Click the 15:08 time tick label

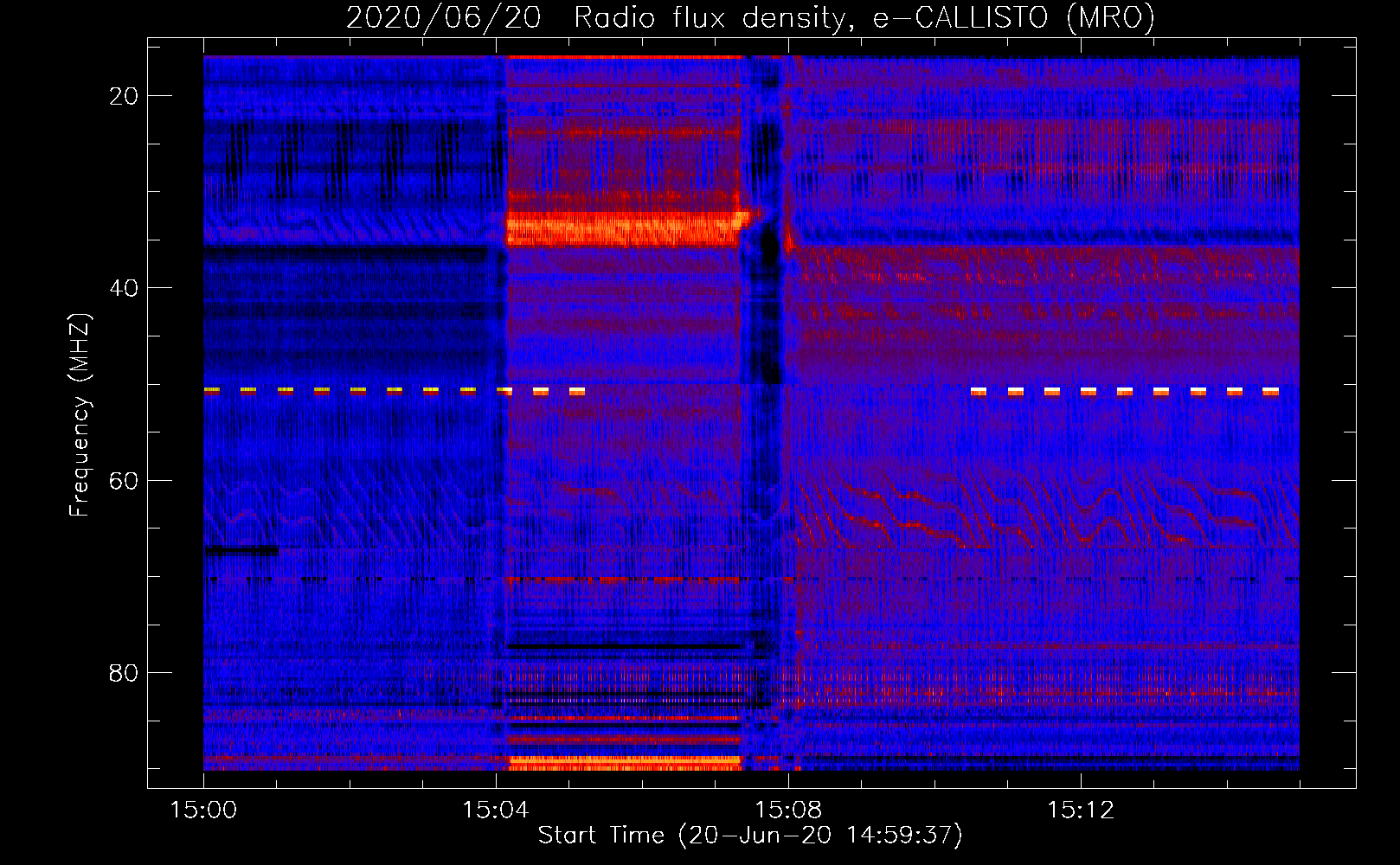[x=788, y=811]
